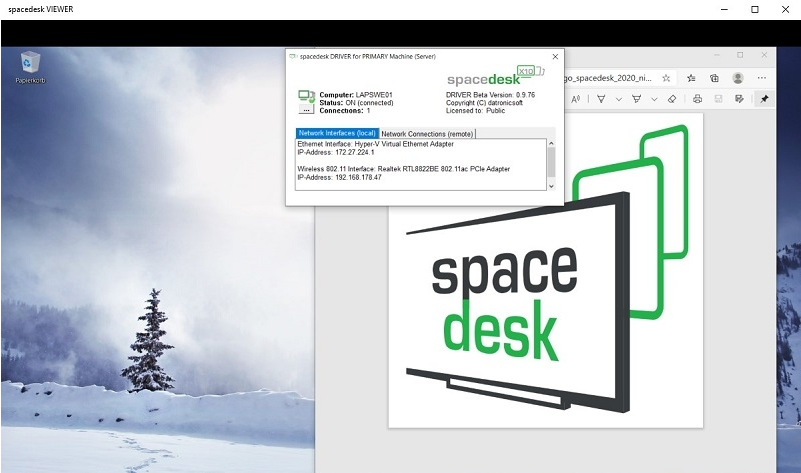Toggle the pin toolbar button

point(764,99)
